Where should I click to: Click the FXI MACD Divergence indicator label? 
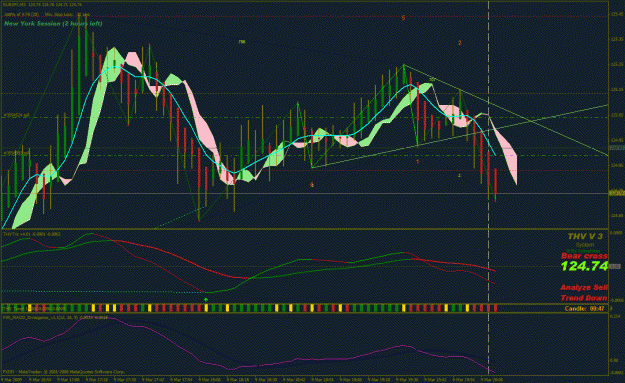point(55,318)
